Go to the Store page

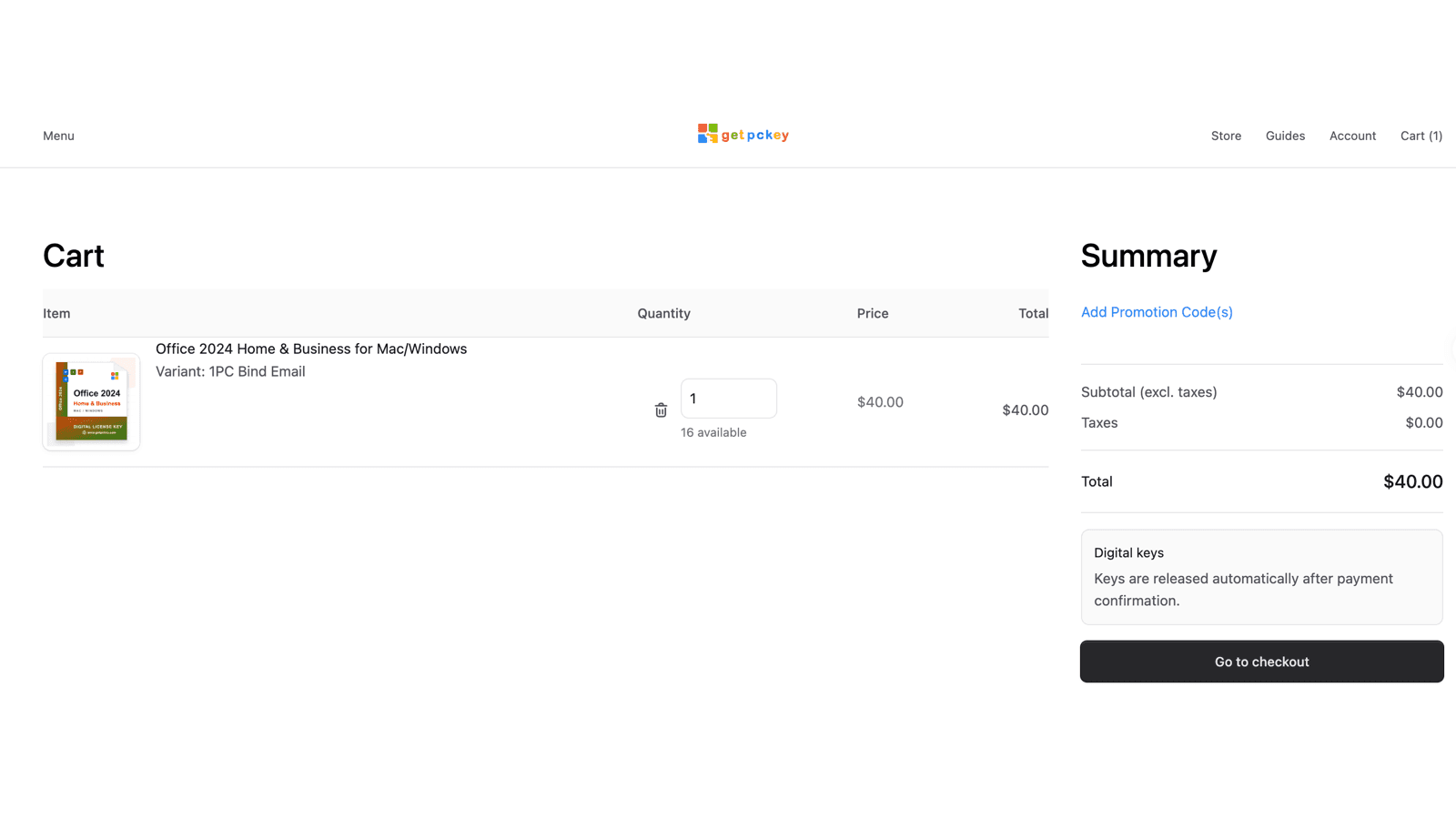click(1226, 136)
